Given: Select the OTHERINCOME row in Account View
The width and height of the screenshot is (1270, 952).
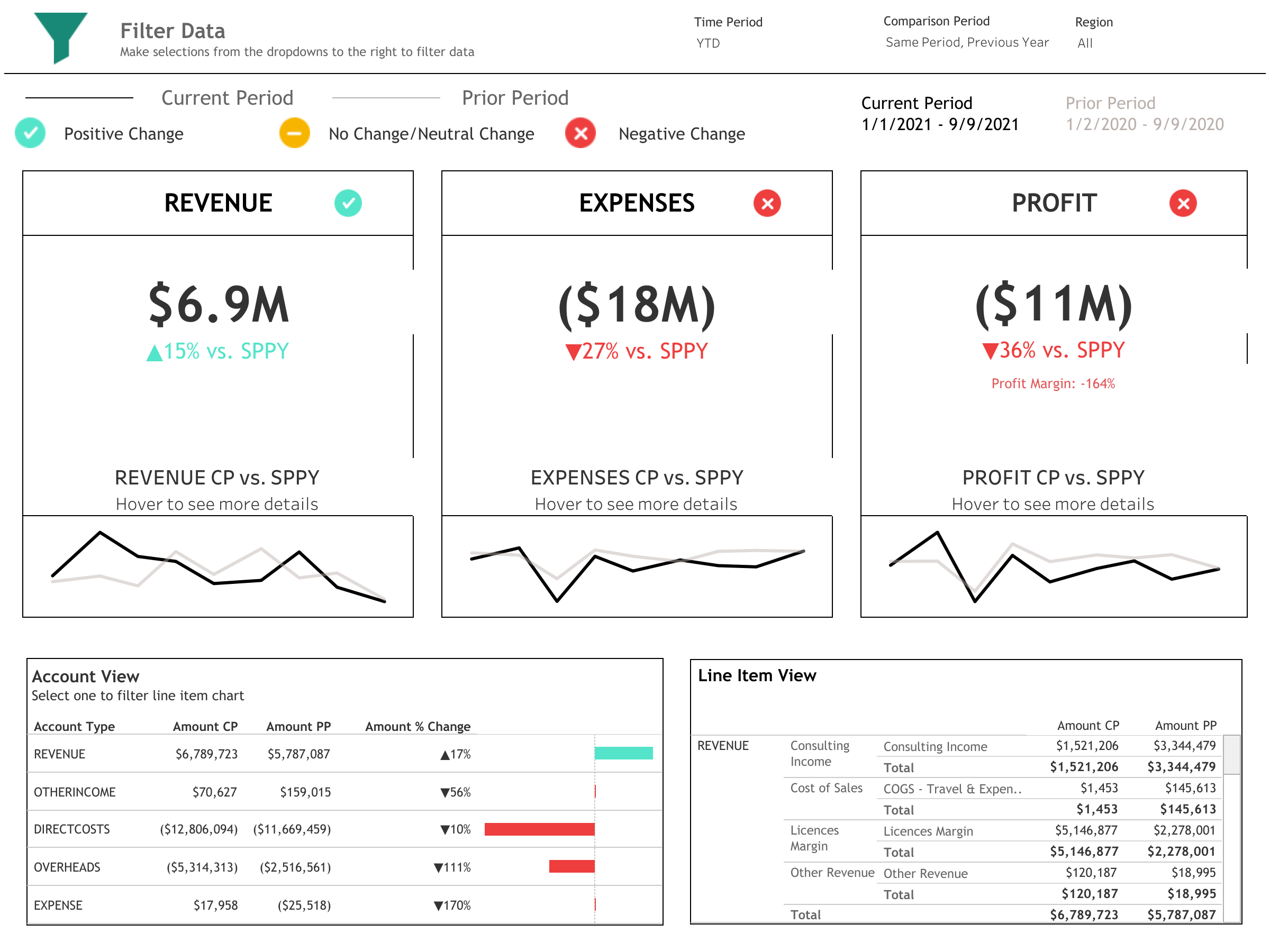Looking at the screenshot, I should pyautogui.click(x=344, y=791).
